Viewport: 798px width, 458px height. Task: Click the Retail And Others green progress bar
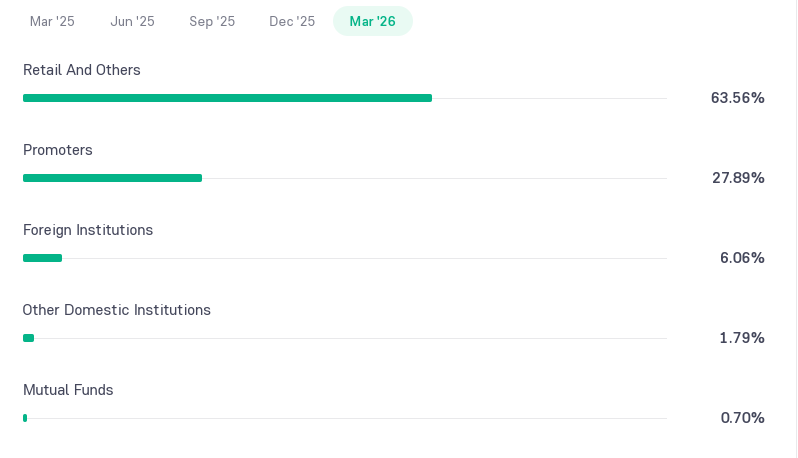click(x=227, y=98)
